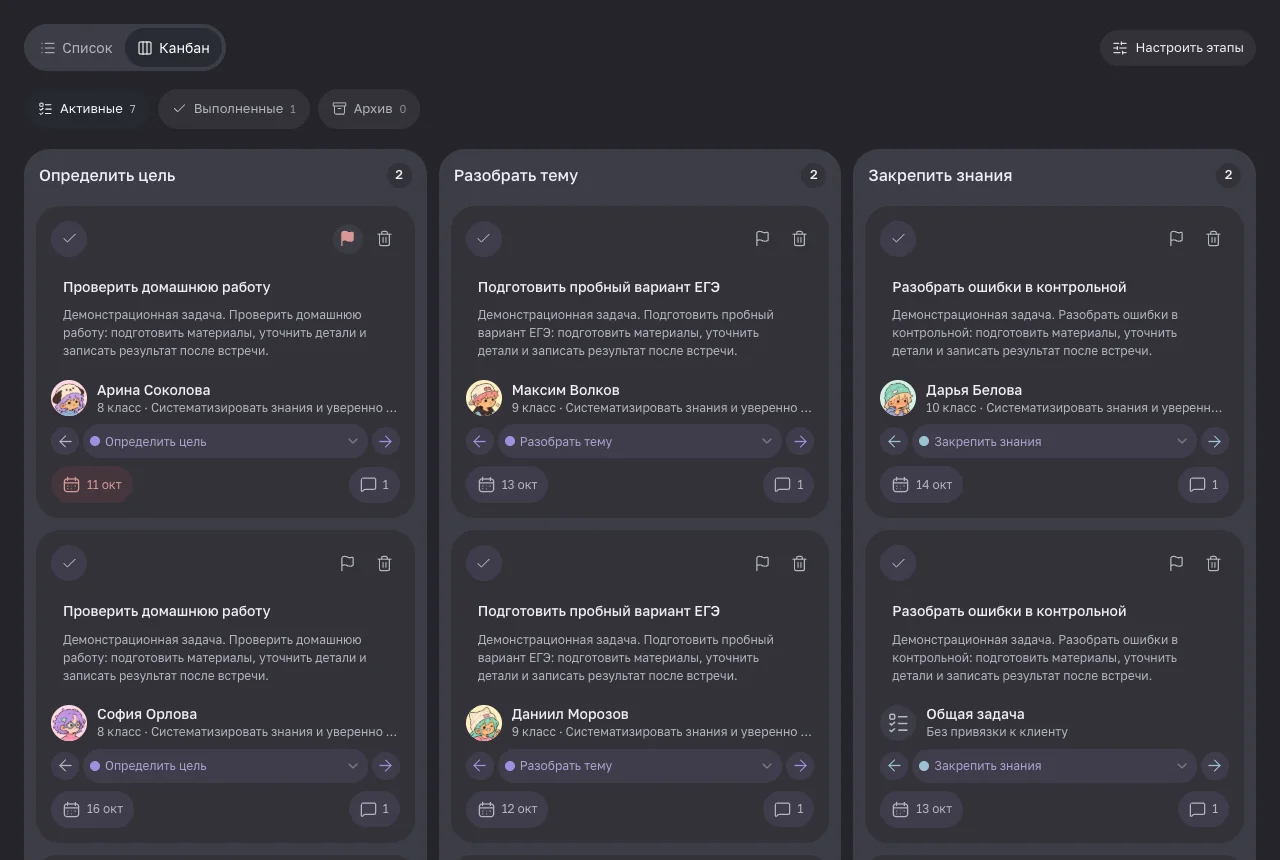
Task: Switch to Канбан view
Action: click(174, 48)
